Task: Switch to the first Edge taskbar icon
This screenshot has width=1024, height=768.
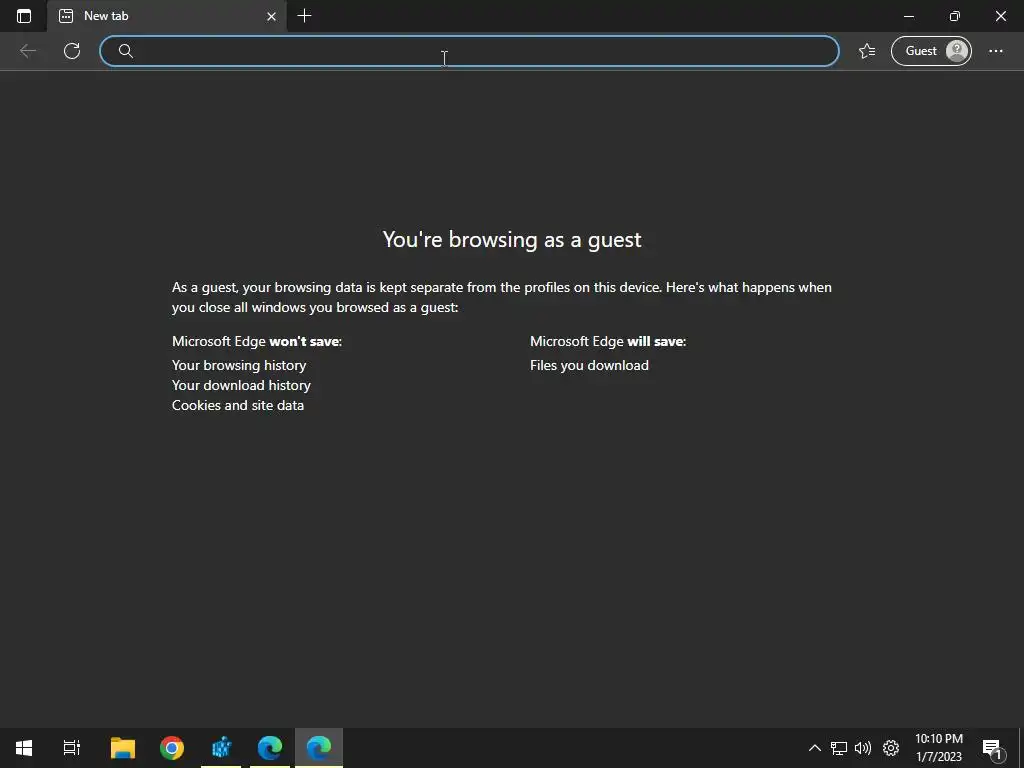Action: [x=270, y=748]
